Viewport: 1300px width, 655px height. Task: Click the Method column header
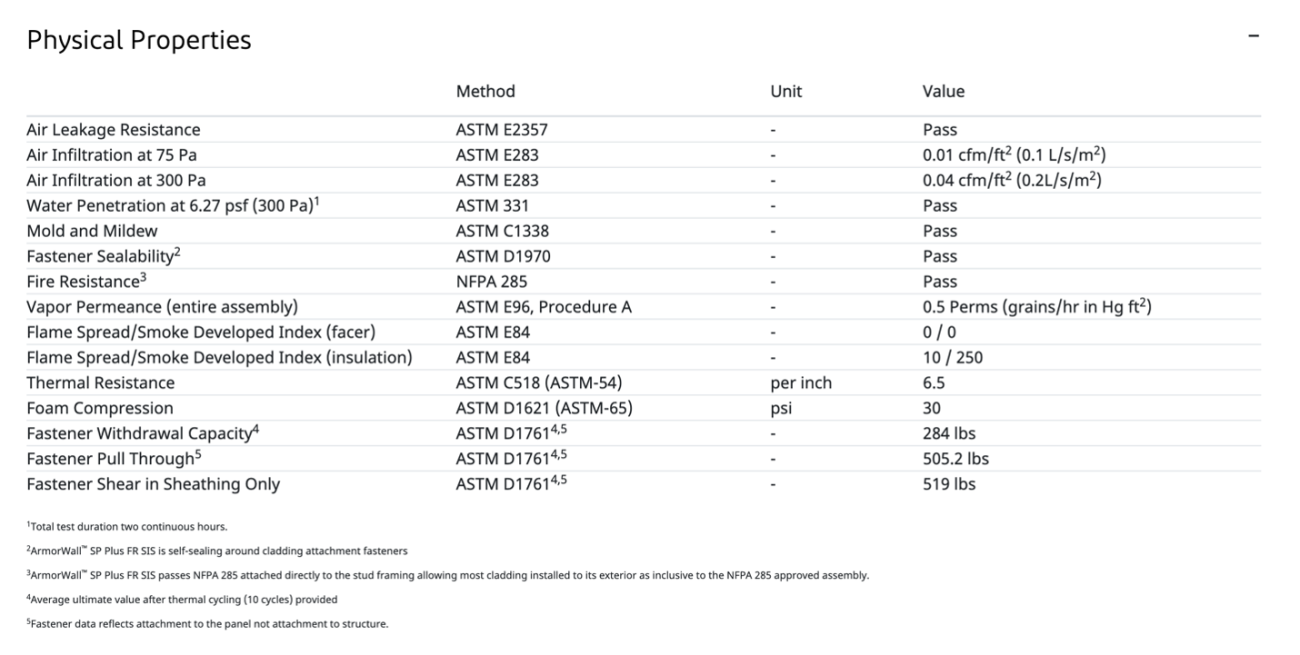point(485,91)
